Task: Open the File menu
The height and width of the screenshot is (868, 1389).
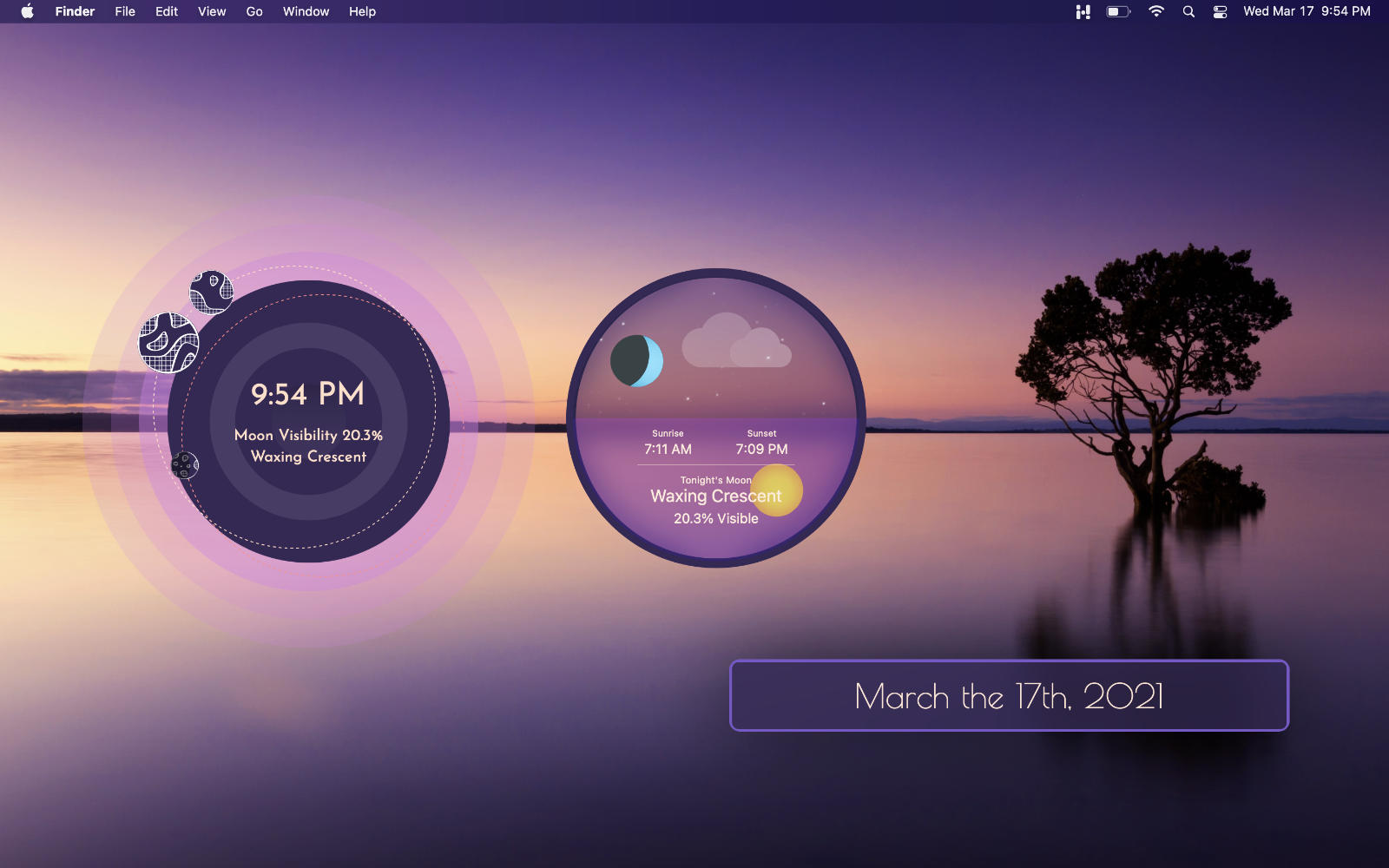Action: click(125, 11)
